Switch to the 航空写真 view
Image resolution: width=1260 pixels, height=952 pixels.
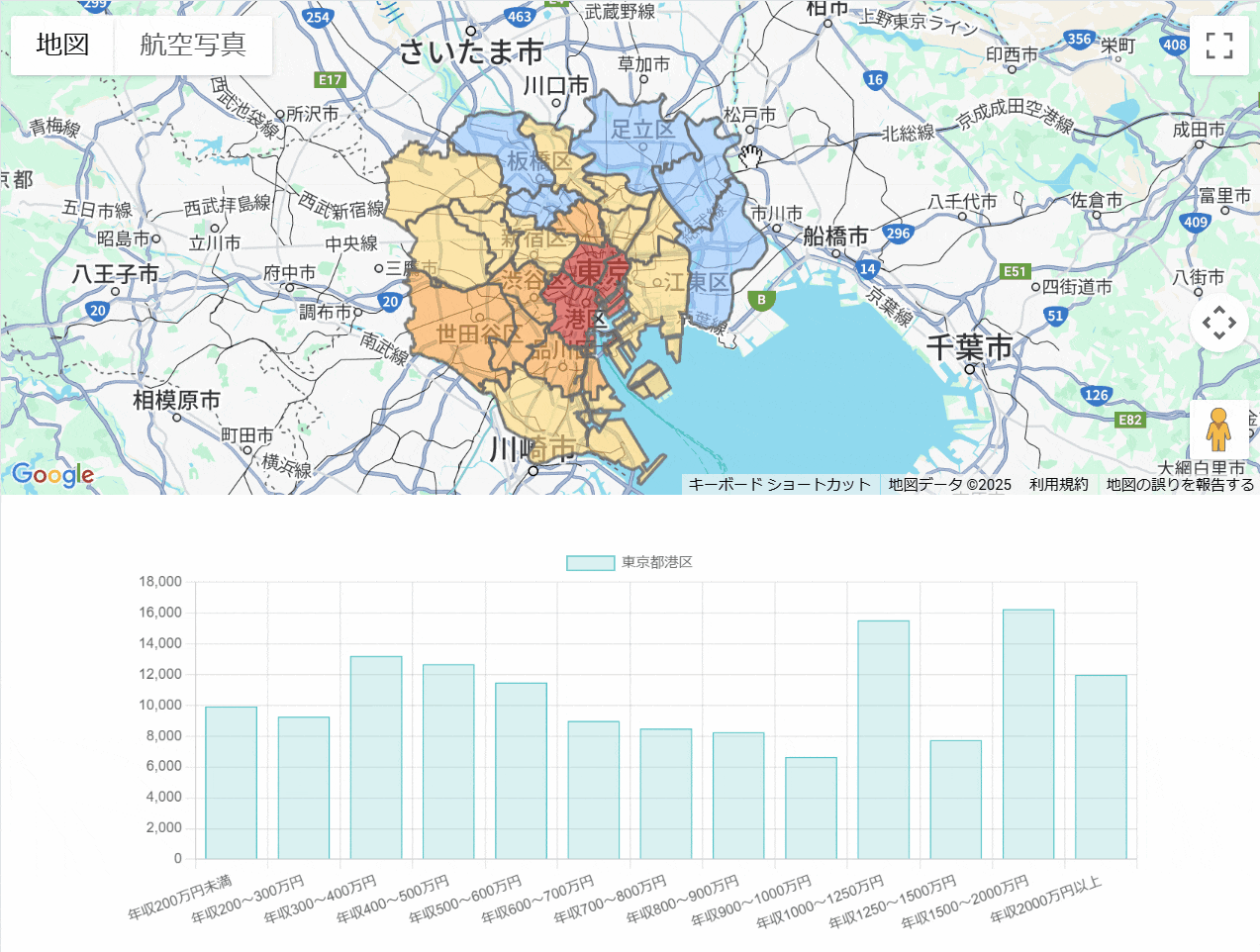(x=194, y=45)
